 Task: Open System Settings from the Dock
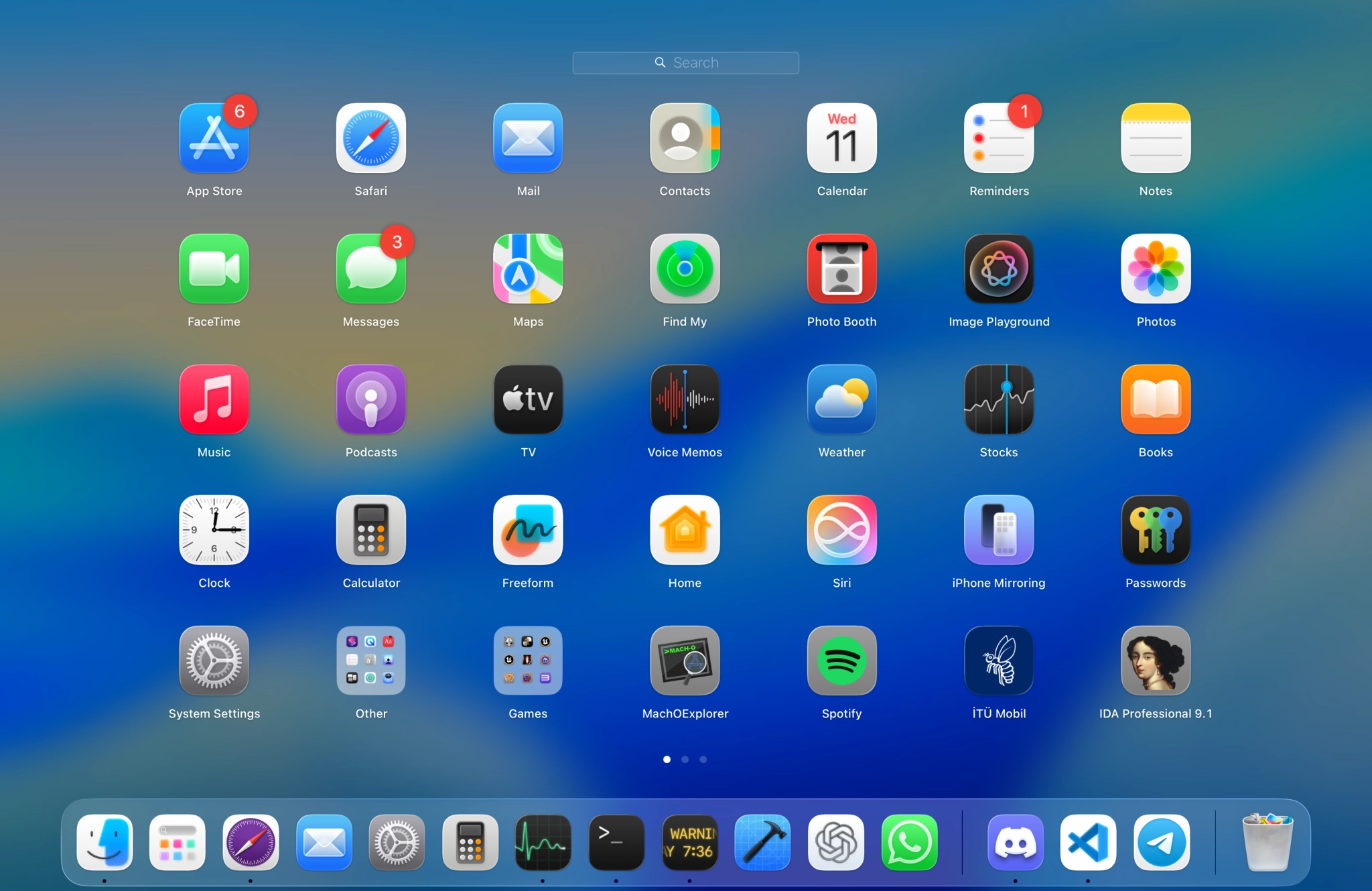coord(397,842)
